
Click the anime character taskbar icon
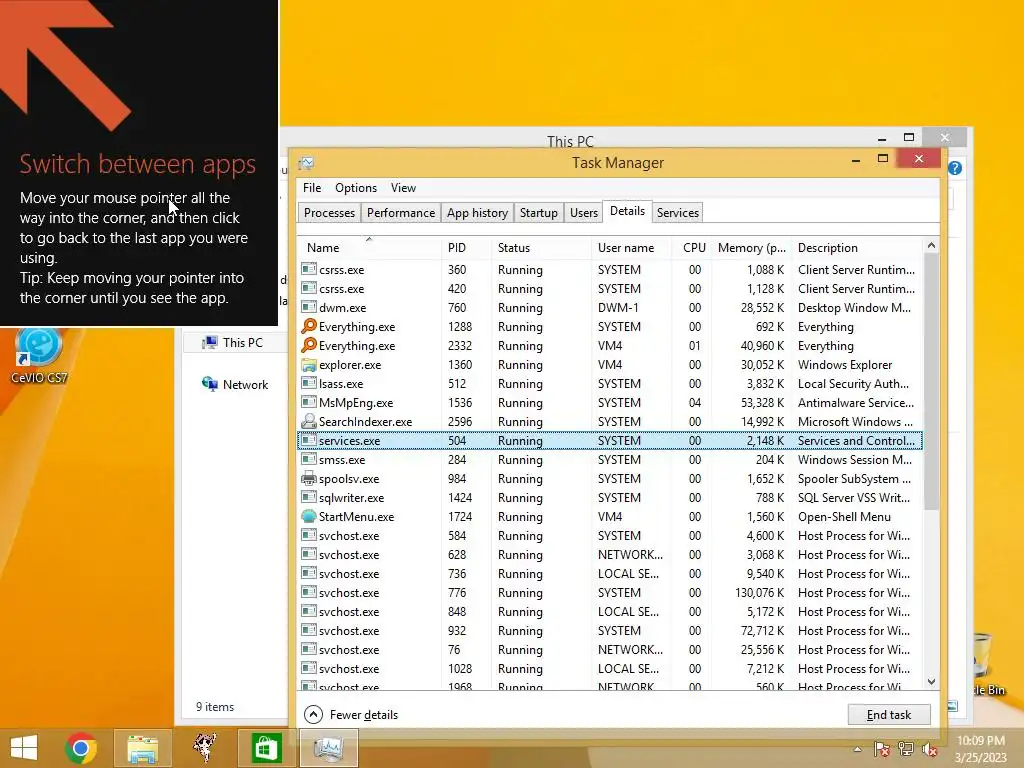[x=204, y=748]
